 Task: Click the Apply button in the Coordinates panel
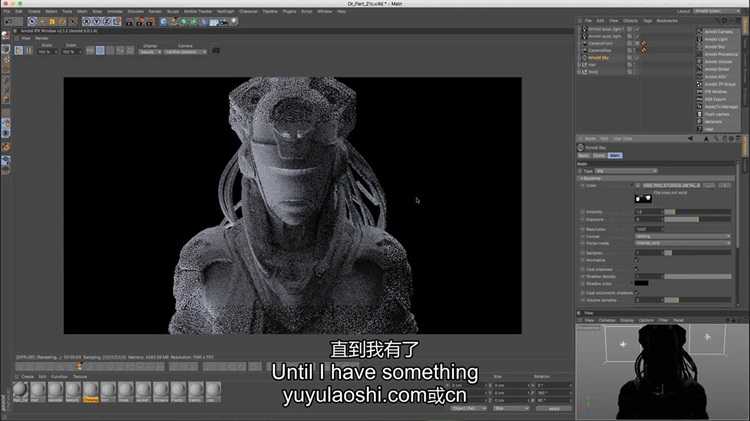click(x=553, y=409)
